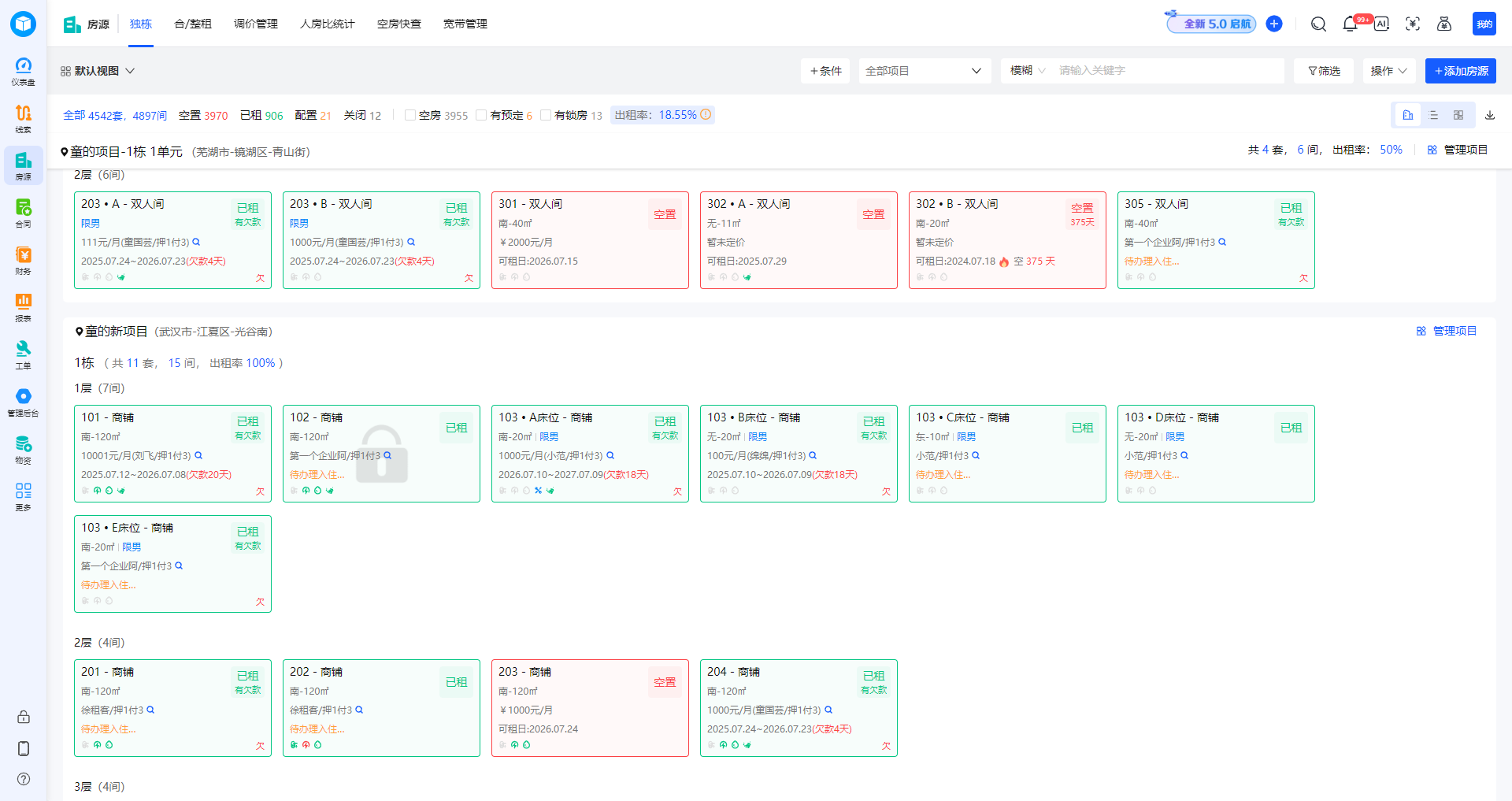Viewport: 1512px width, 801px height.
Task: Switch to list view layout icon
Action: 1433,115
